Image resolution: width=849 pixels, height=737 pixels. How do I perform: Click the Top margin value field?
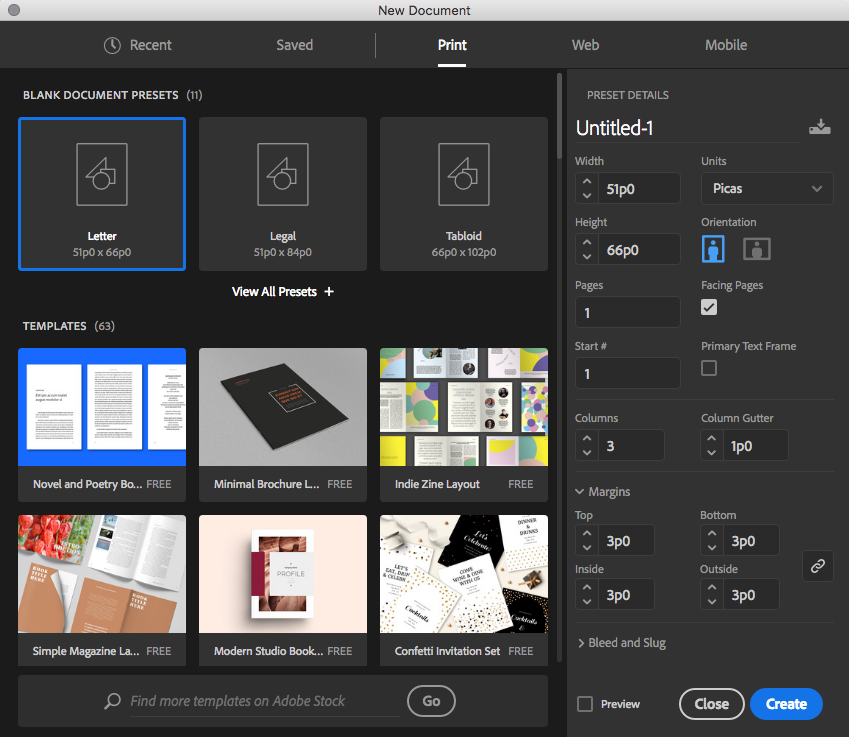626,540
